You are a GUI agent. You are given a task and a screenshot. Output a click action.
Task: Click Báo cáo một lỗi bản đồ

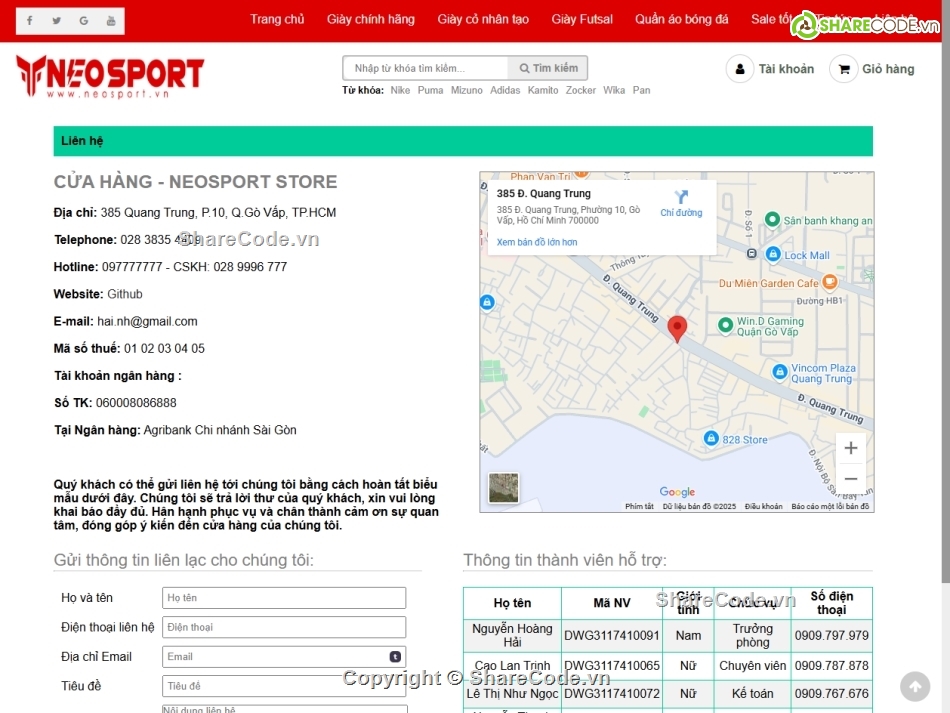pos(830,506)
